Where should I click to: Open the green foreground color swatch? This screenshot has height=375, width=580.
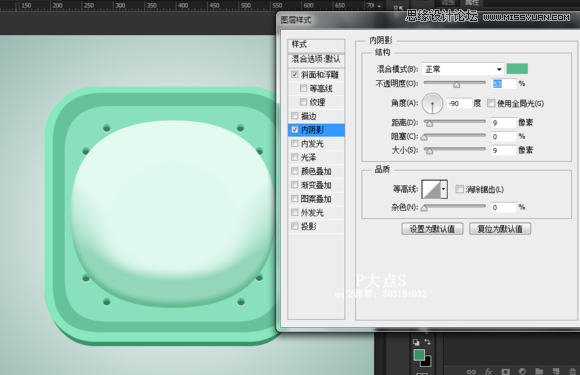[419, 355]
